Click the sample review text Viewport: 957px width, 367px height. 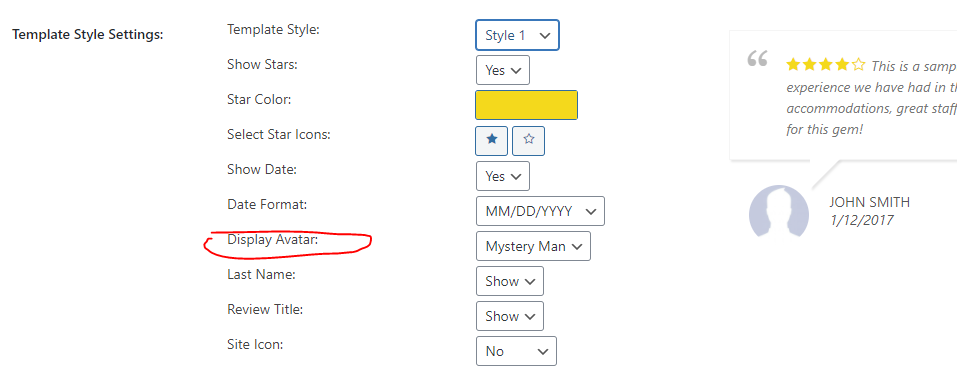pyautogui.click(x=872, y=98)
